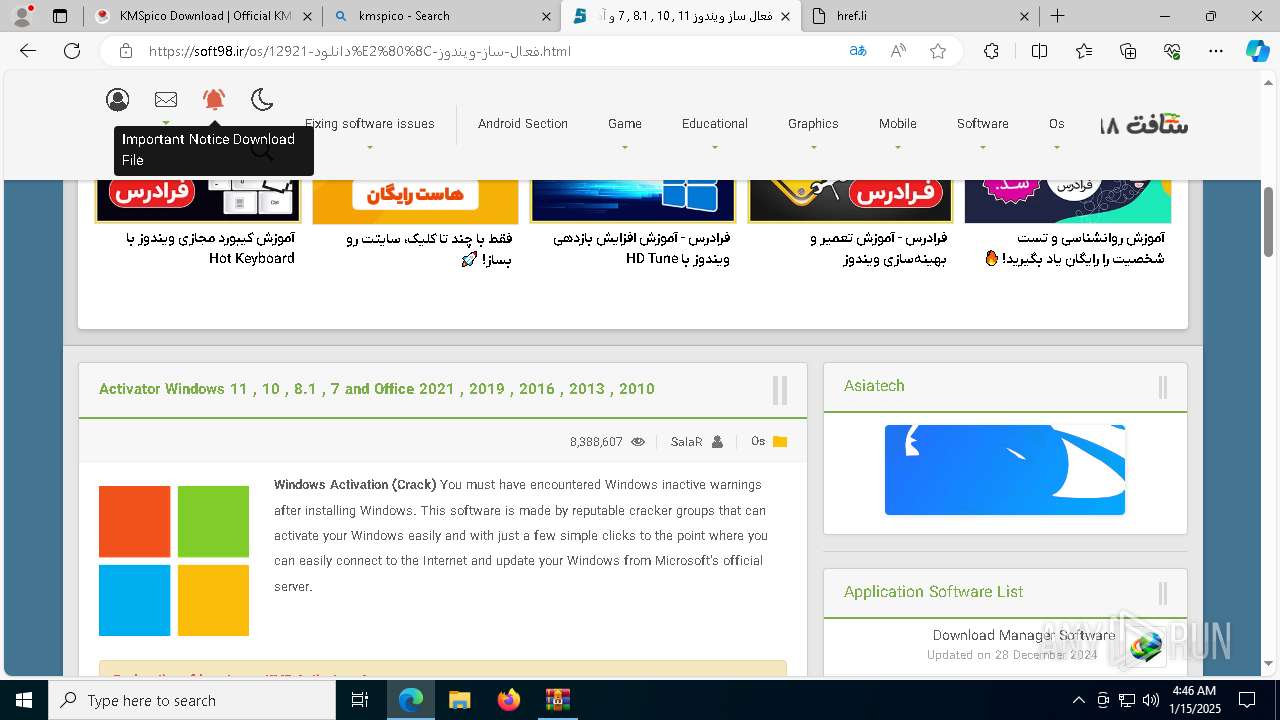Open the tab actions menu icon

[60, 16]
